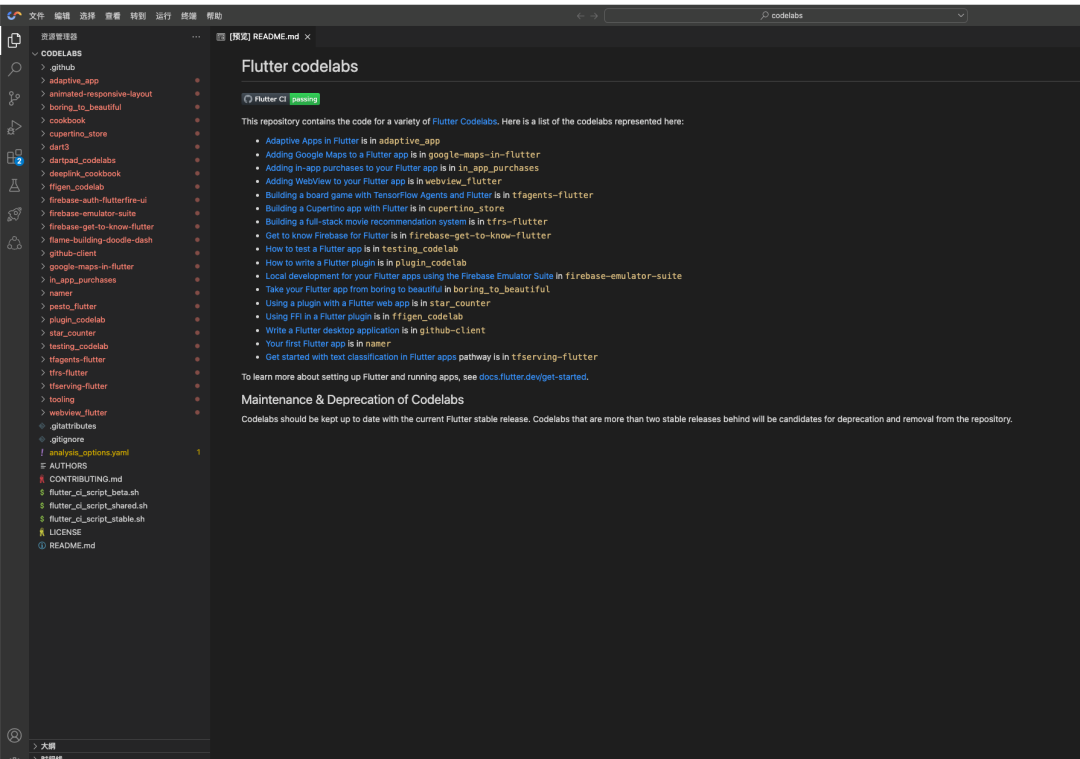Screen dimensions: 1080x759
Task: Open the 编辑 menu
Action: tap(62, 16)
